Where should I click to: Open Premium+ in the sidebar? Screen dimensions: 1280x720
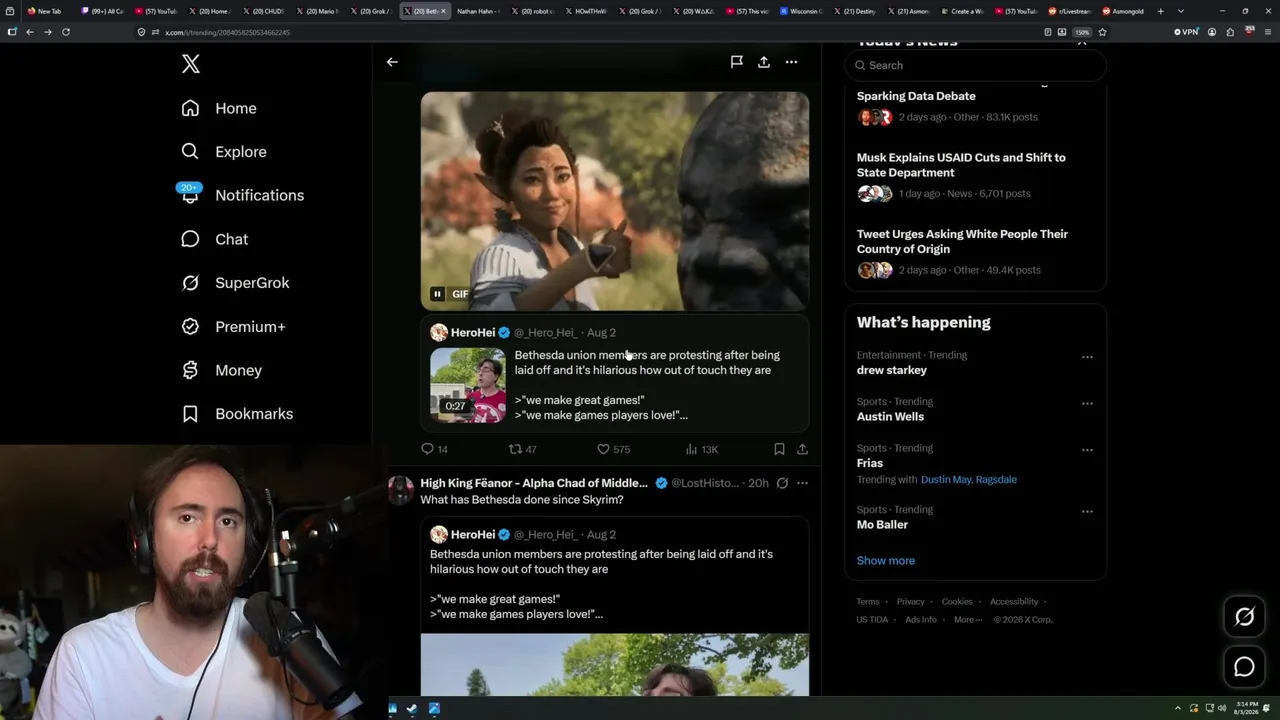(233, 327)
